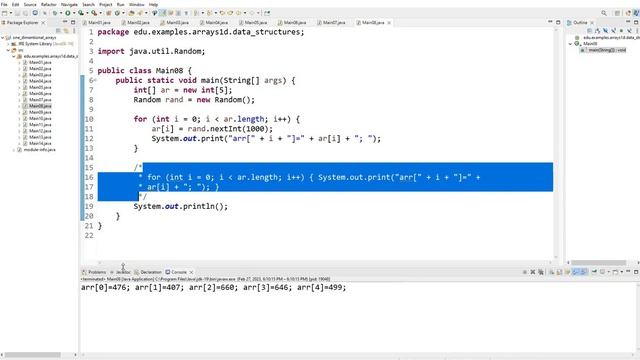The width and height of the screenshot is (640, 360).
Task: Collapse edu.examples.arrays1d package node
Action: (x=13, y=56)
